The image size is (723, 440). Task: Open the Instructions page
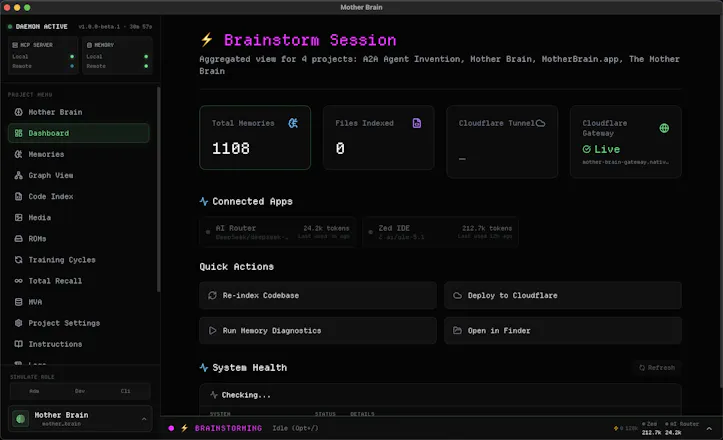pos(78,344)
